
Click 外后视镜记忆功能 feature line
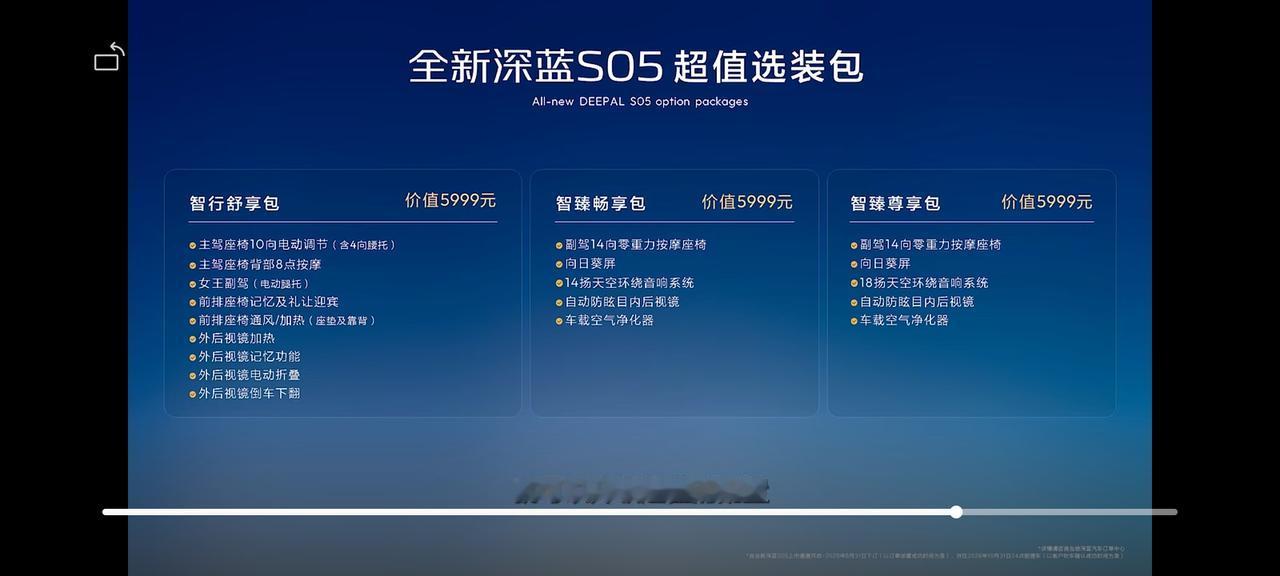(x=245, y=356)
